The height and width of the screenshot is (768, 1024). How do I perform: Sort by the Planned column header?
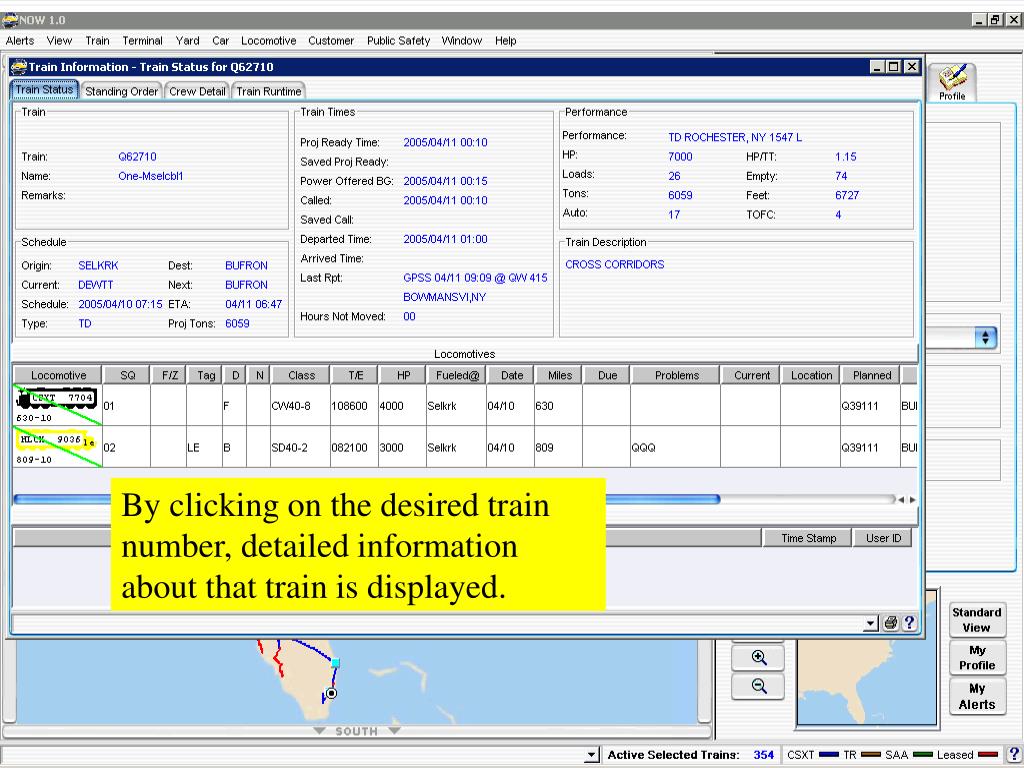pos(872,376)
